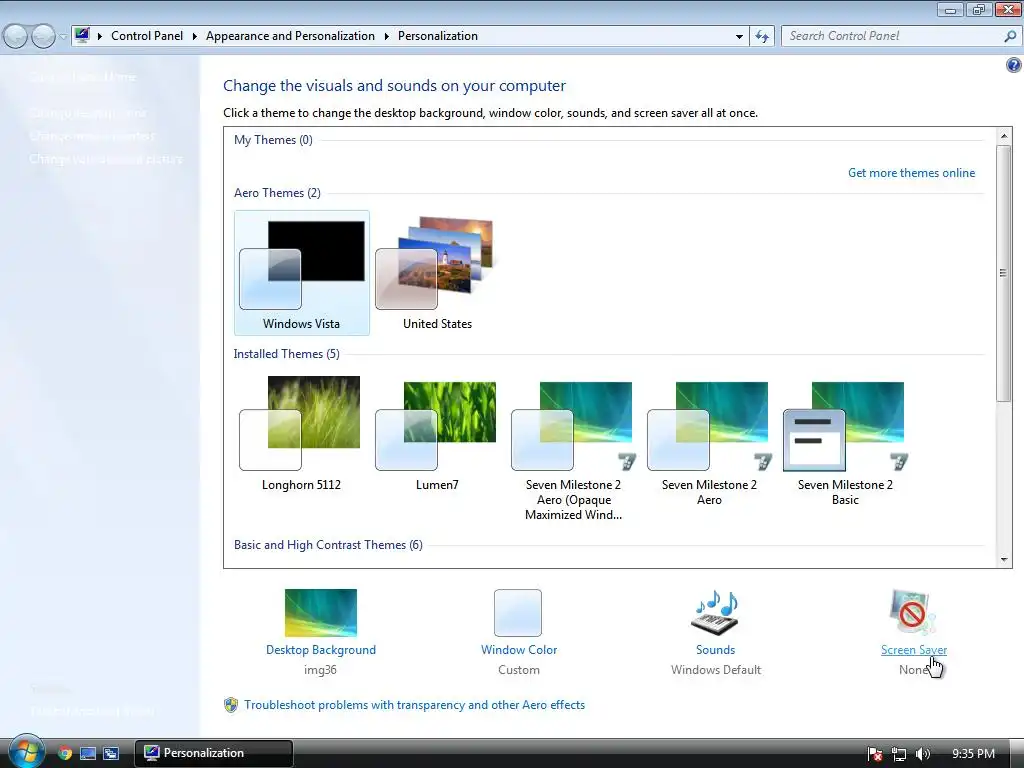The image size is (1024, 768).
Task: Open the volume speaker tray icon
Action: tap(923, 754)
